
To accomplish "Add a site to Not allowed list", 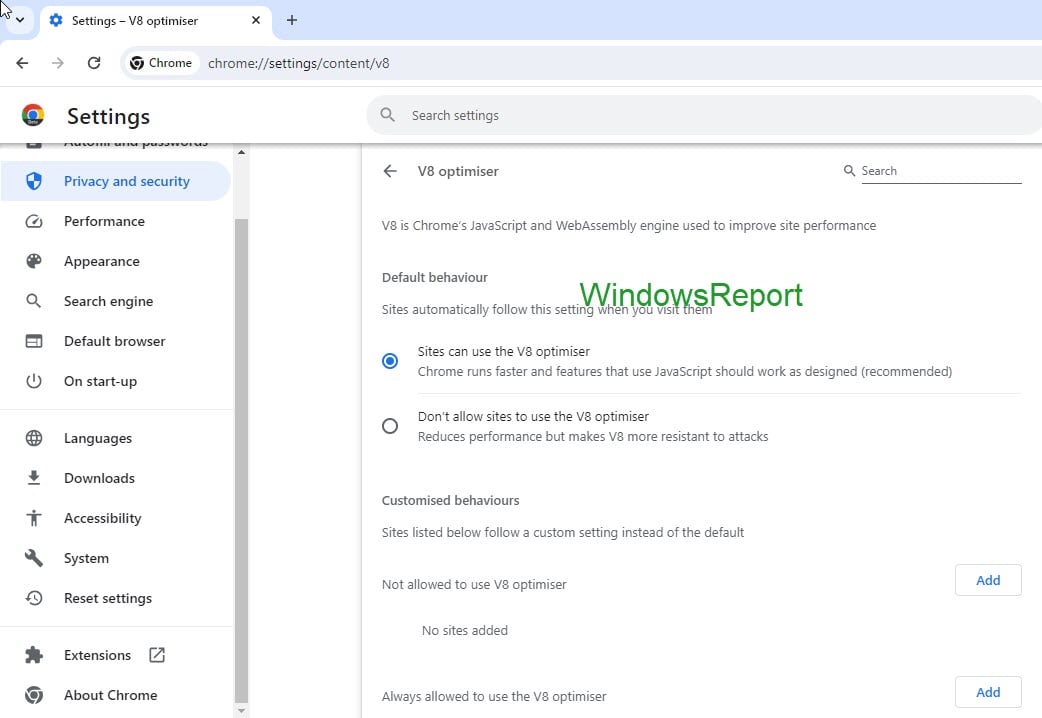I will coord(988,580).
